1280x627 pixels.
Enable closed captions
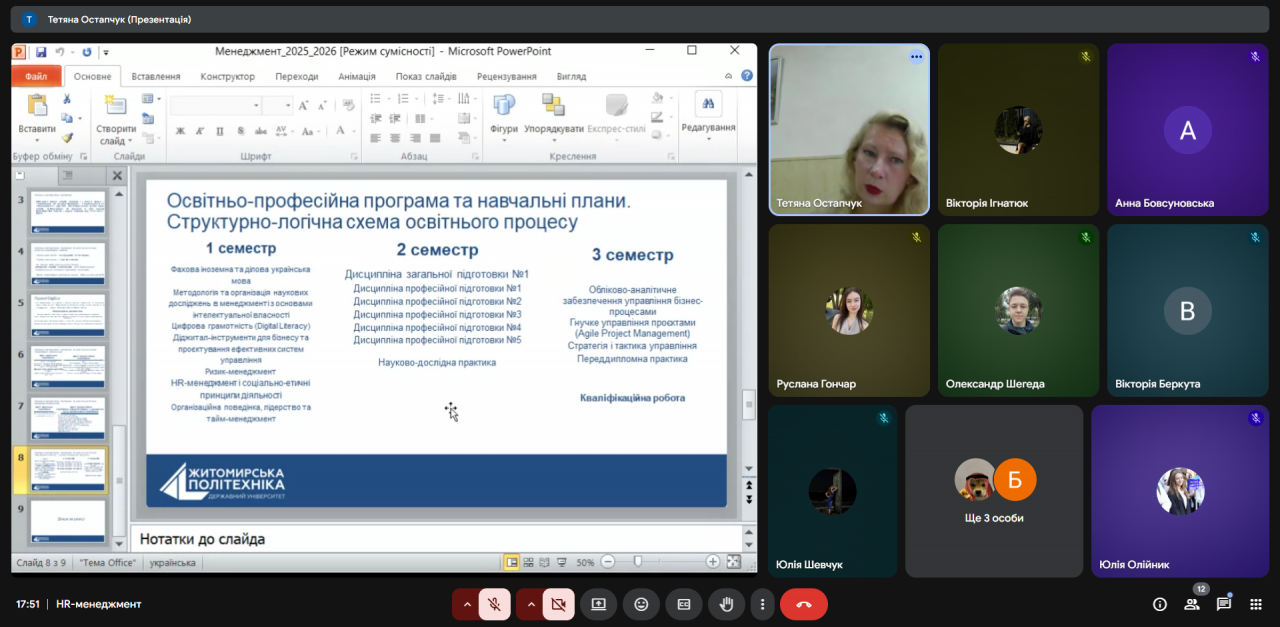pos(684,604)
